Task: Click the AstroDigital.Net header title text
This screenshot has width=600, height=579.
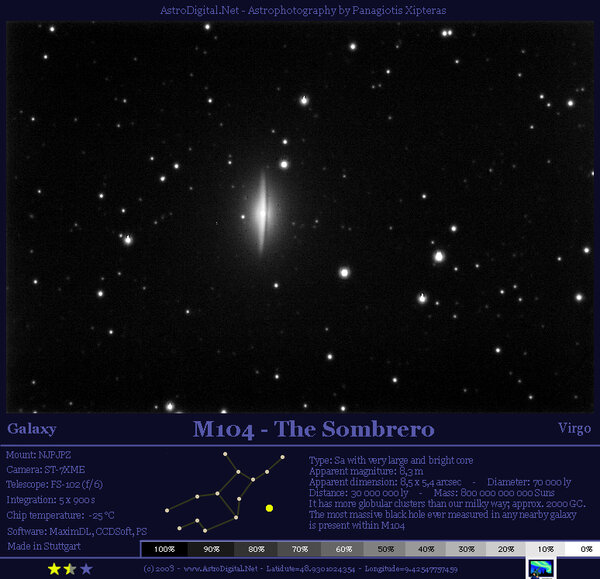Action: [303, 10]
